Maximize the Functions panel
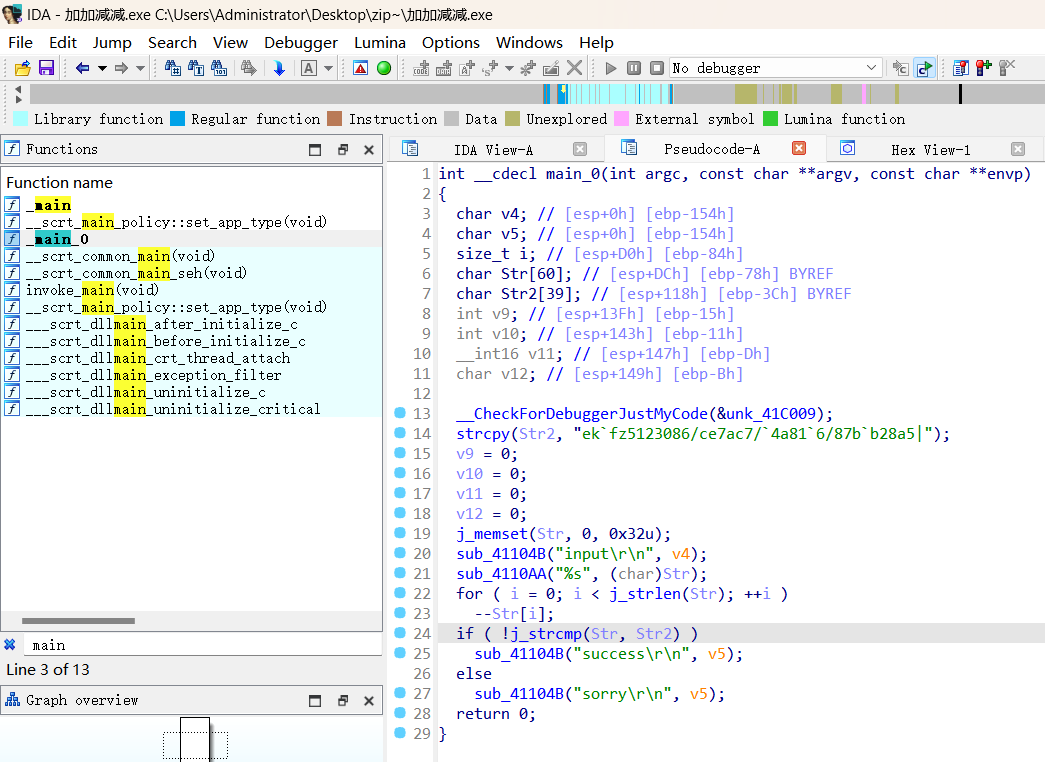This screenshot has height=762, width=1045. click(315, 150)
